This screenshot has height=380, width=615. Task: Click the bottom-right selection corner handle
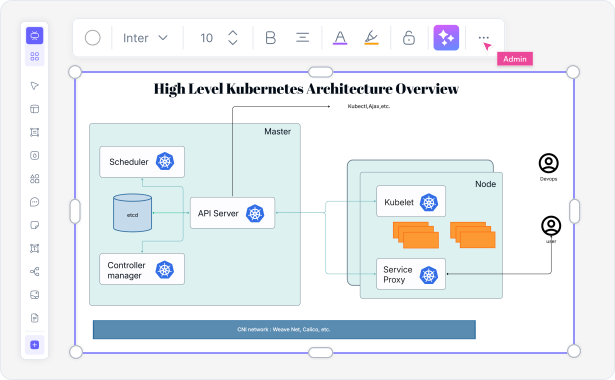[x=574, y=351]
